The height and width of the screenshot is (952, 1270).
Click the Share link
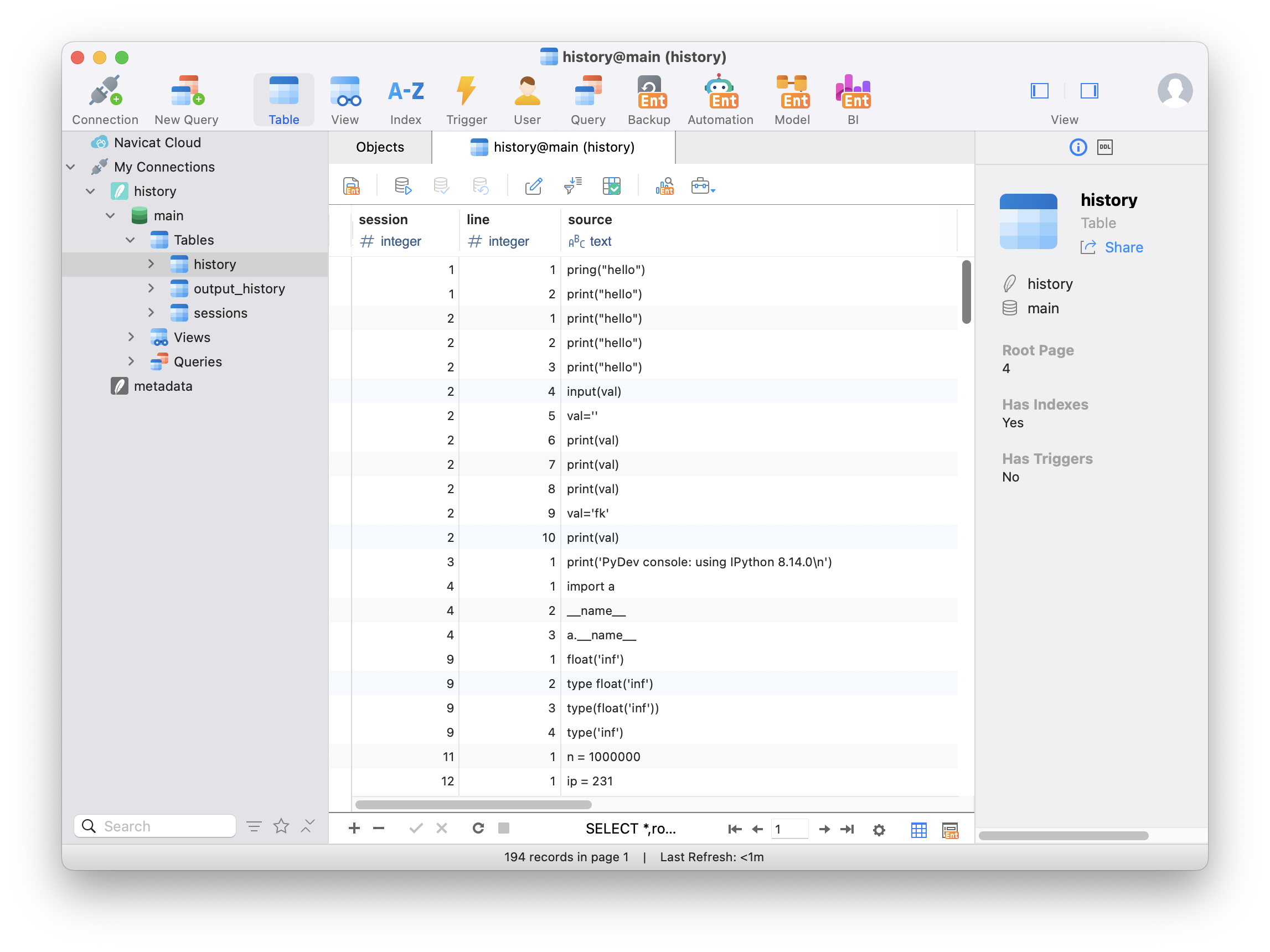[x=1123, y=247]
